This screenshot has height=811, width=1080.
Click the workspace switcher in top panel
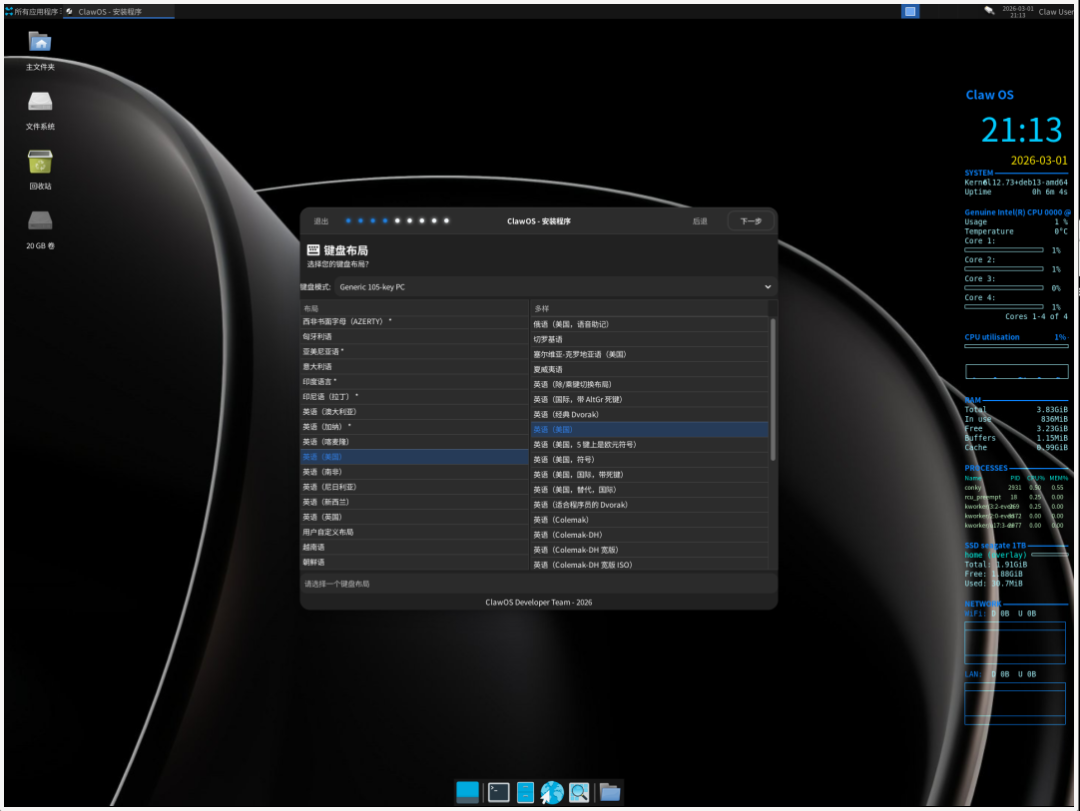[910, 12]
